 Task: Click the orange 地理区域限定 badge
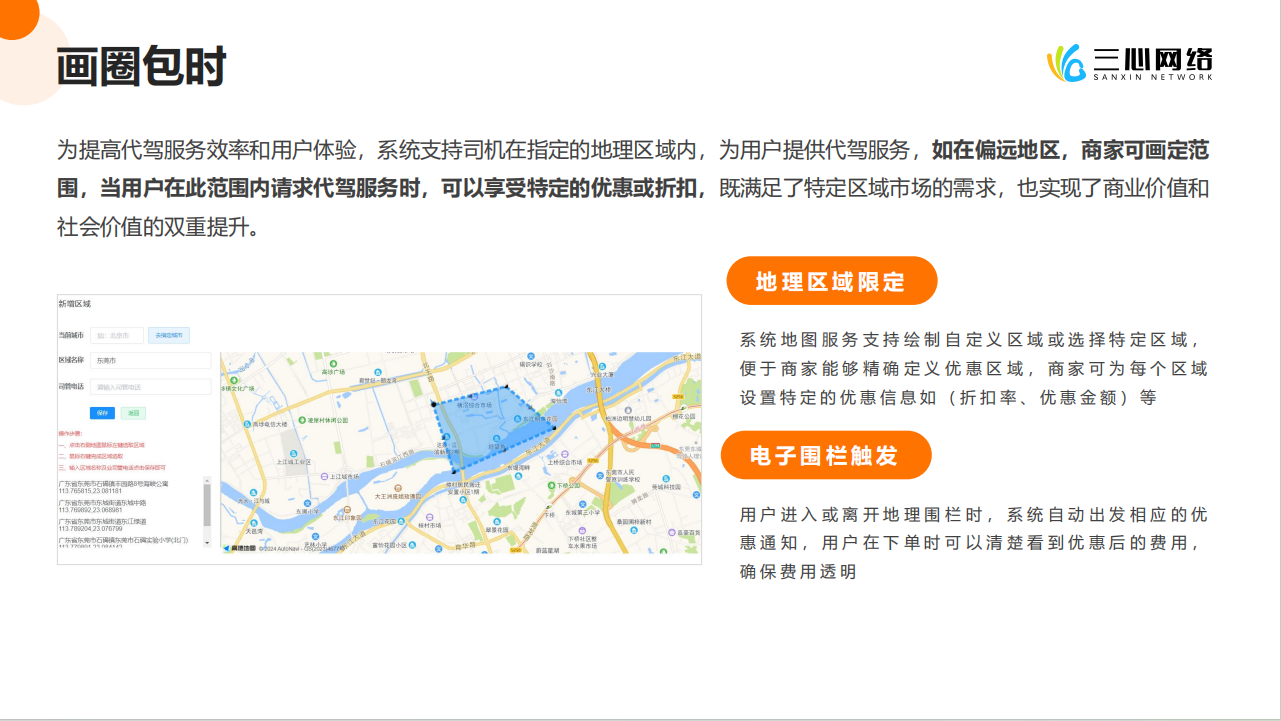click(x=834, y=281)
